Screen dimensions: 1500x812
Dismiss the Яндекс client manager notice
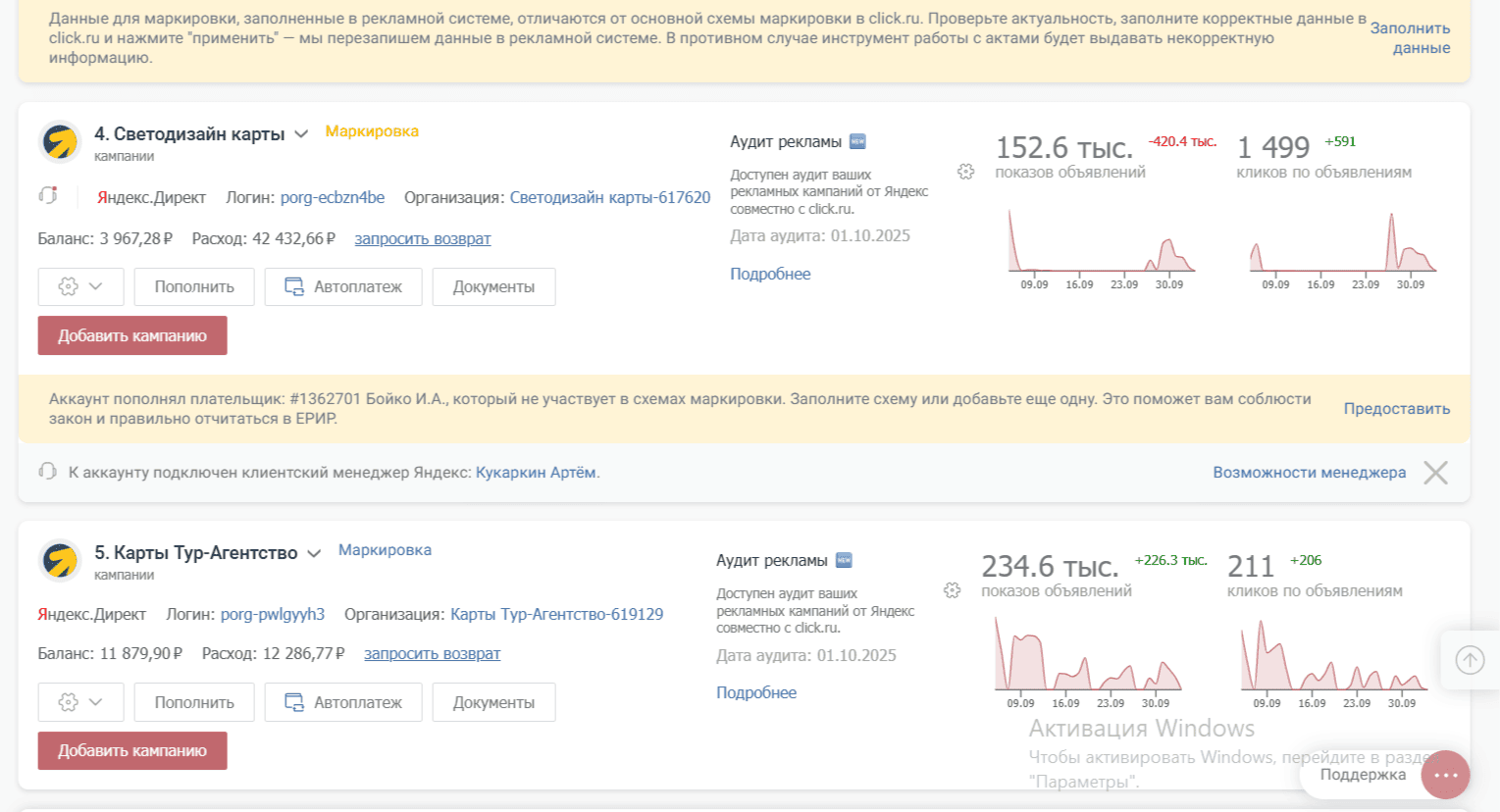click(1435, 473)
